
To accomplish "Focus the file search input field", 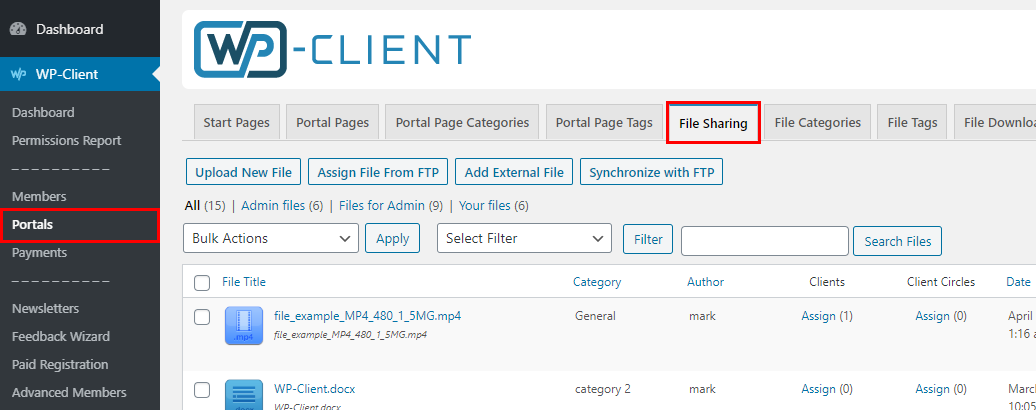I will pos(764,241).
